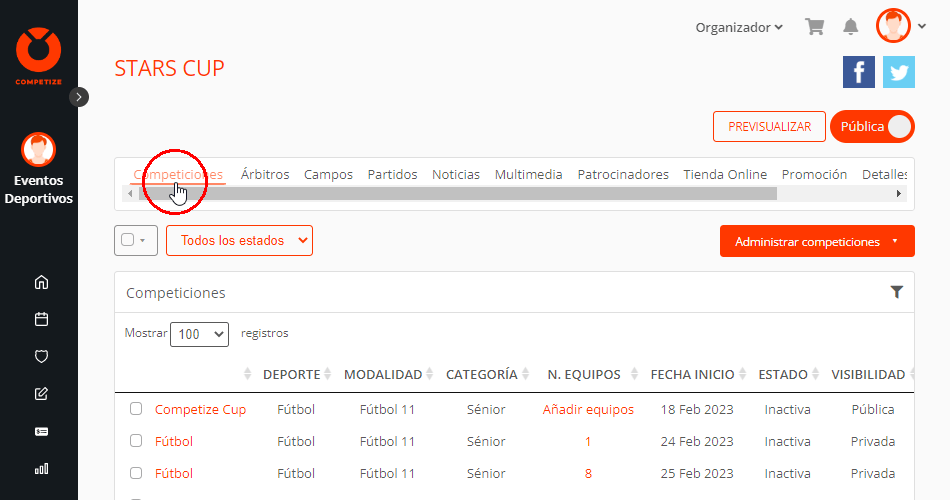Viewport: 950px width, 500px height.
Task: Open teams count 1 link
Action: [588, 441]
